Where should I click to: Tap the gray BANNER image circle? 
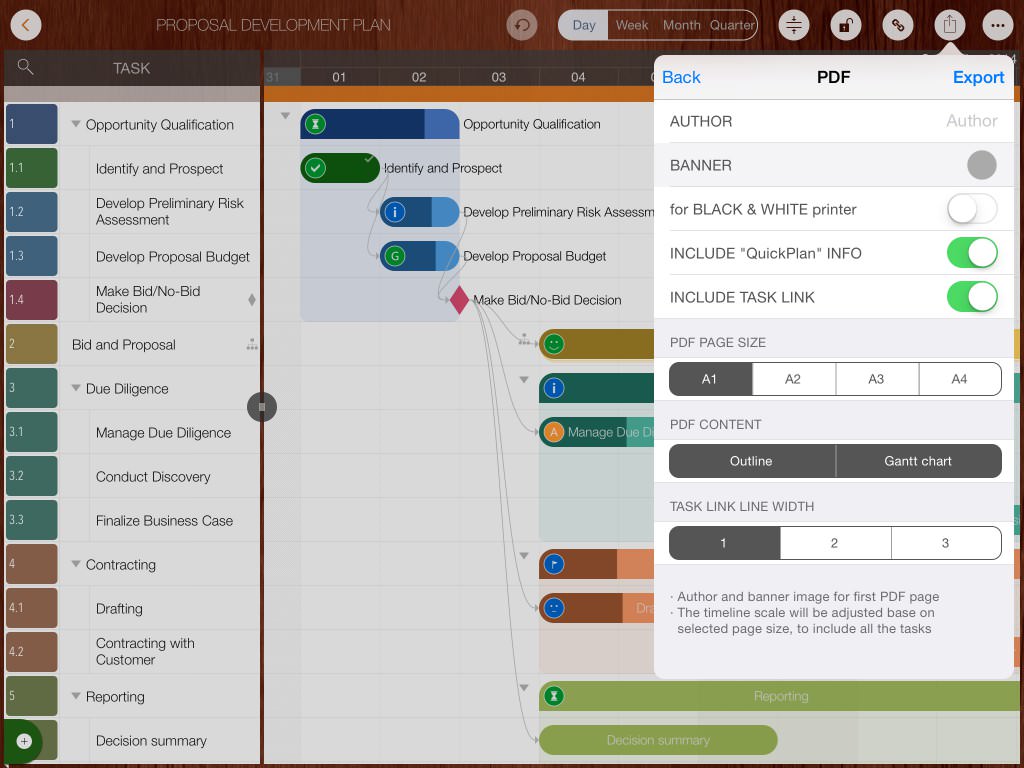click(981, 165)
